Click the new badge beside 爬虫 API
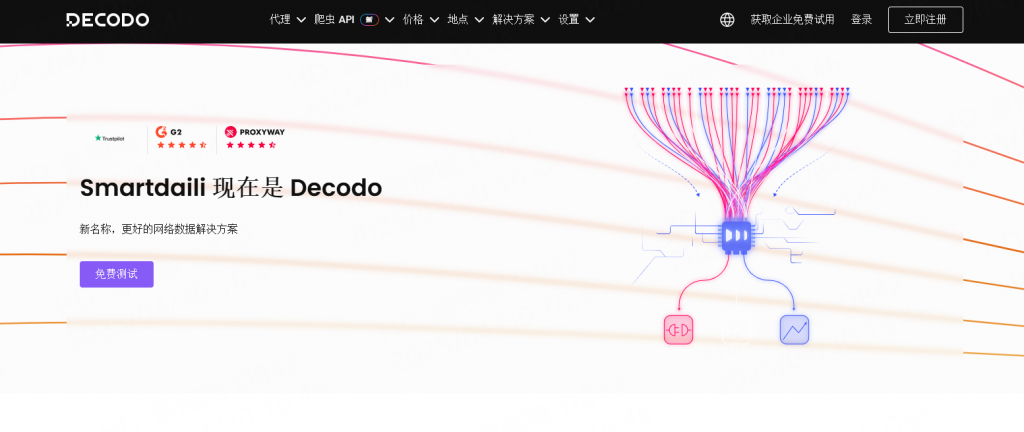 [370, 20]
